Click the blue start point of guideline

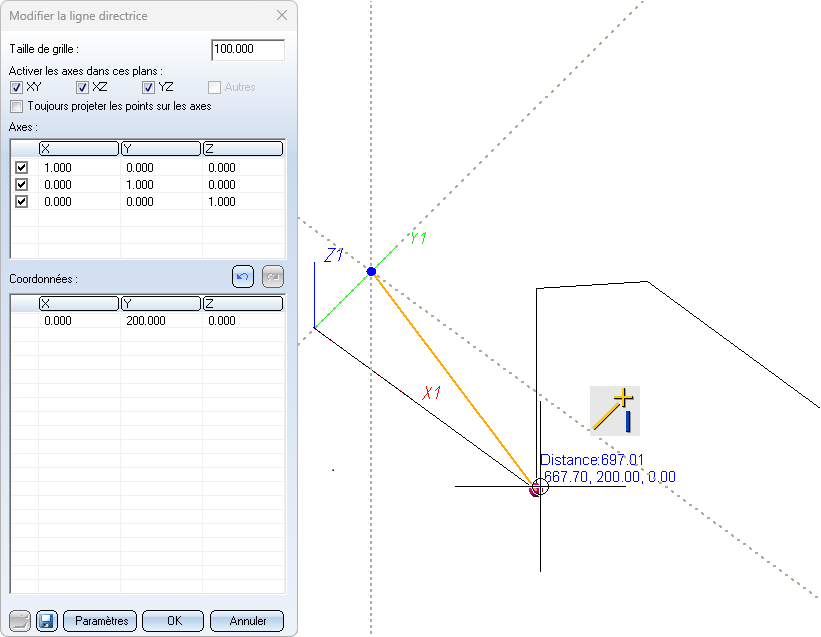click(371, 272)
